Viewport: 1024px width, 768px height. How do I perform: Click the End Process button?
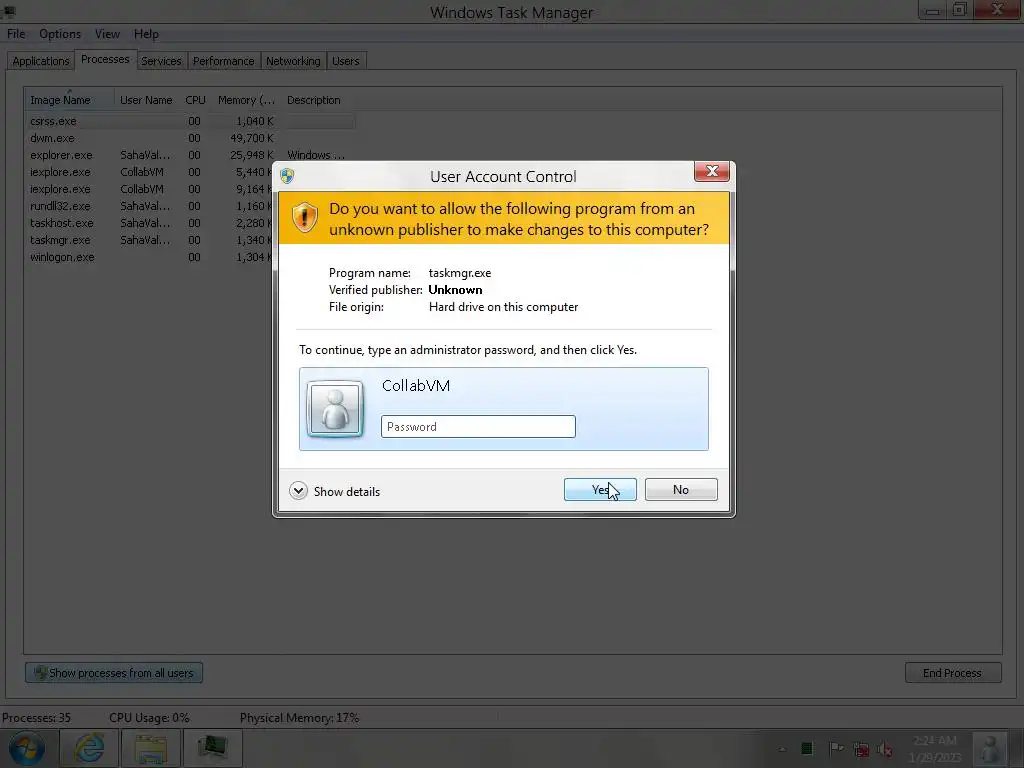[x=953, y=673]
